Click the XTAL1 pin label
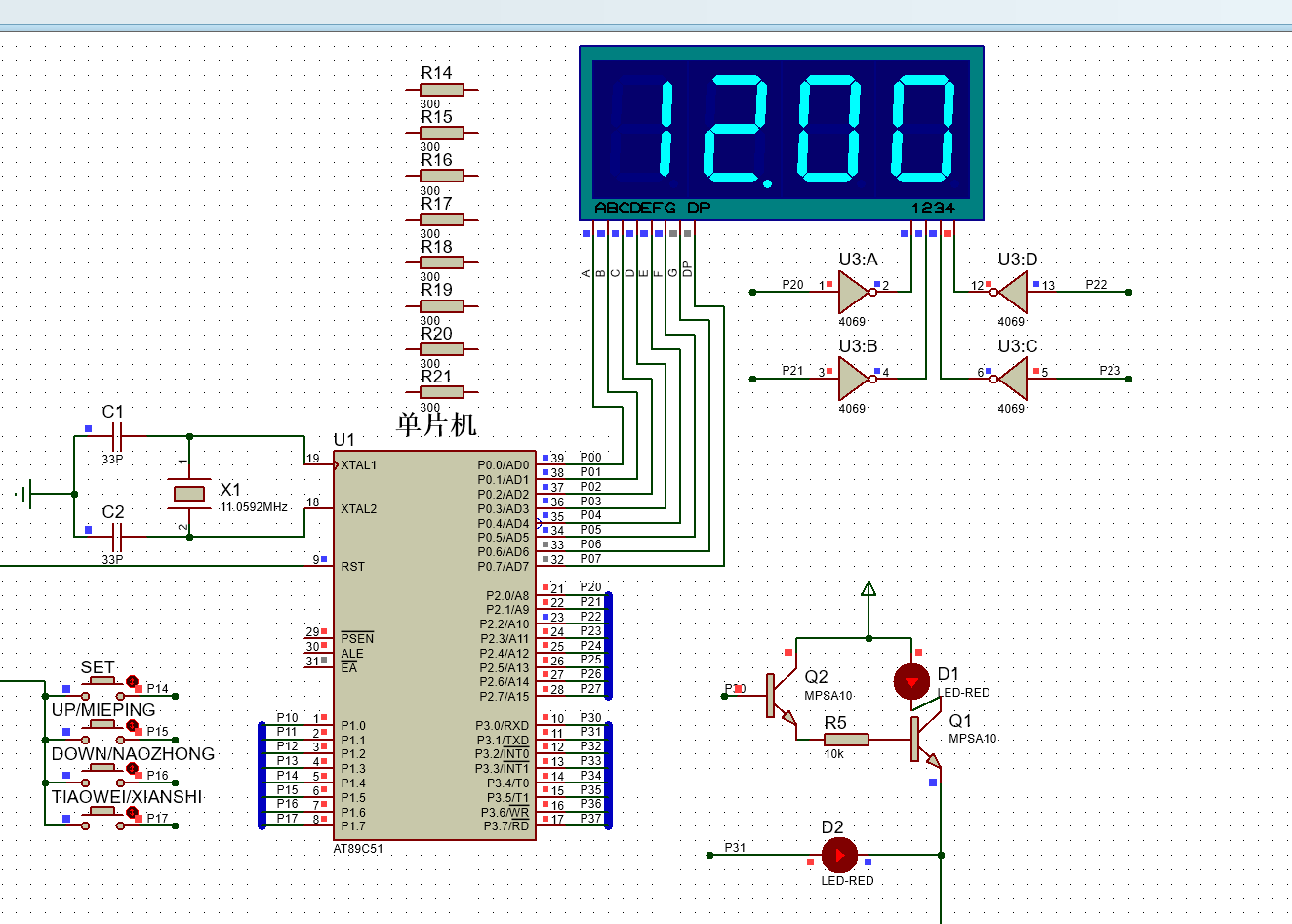Viewport: 1292px width, 924px height. point(358,465)
